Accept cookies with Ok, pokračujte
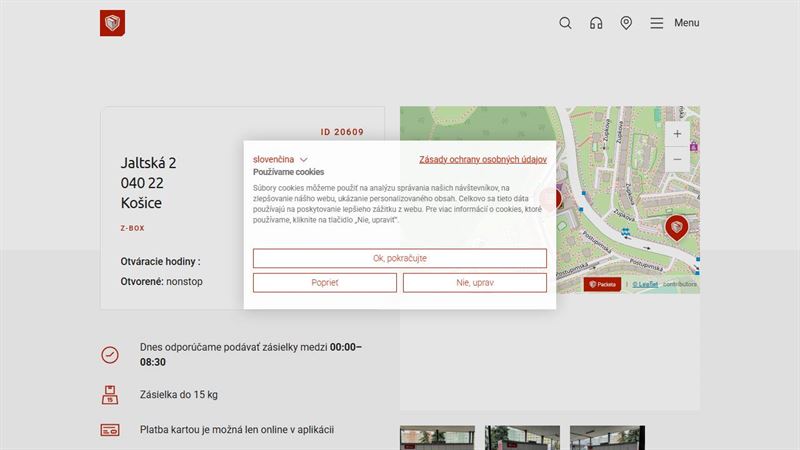Viewport: 800px width, 450px height. [399, 258]
